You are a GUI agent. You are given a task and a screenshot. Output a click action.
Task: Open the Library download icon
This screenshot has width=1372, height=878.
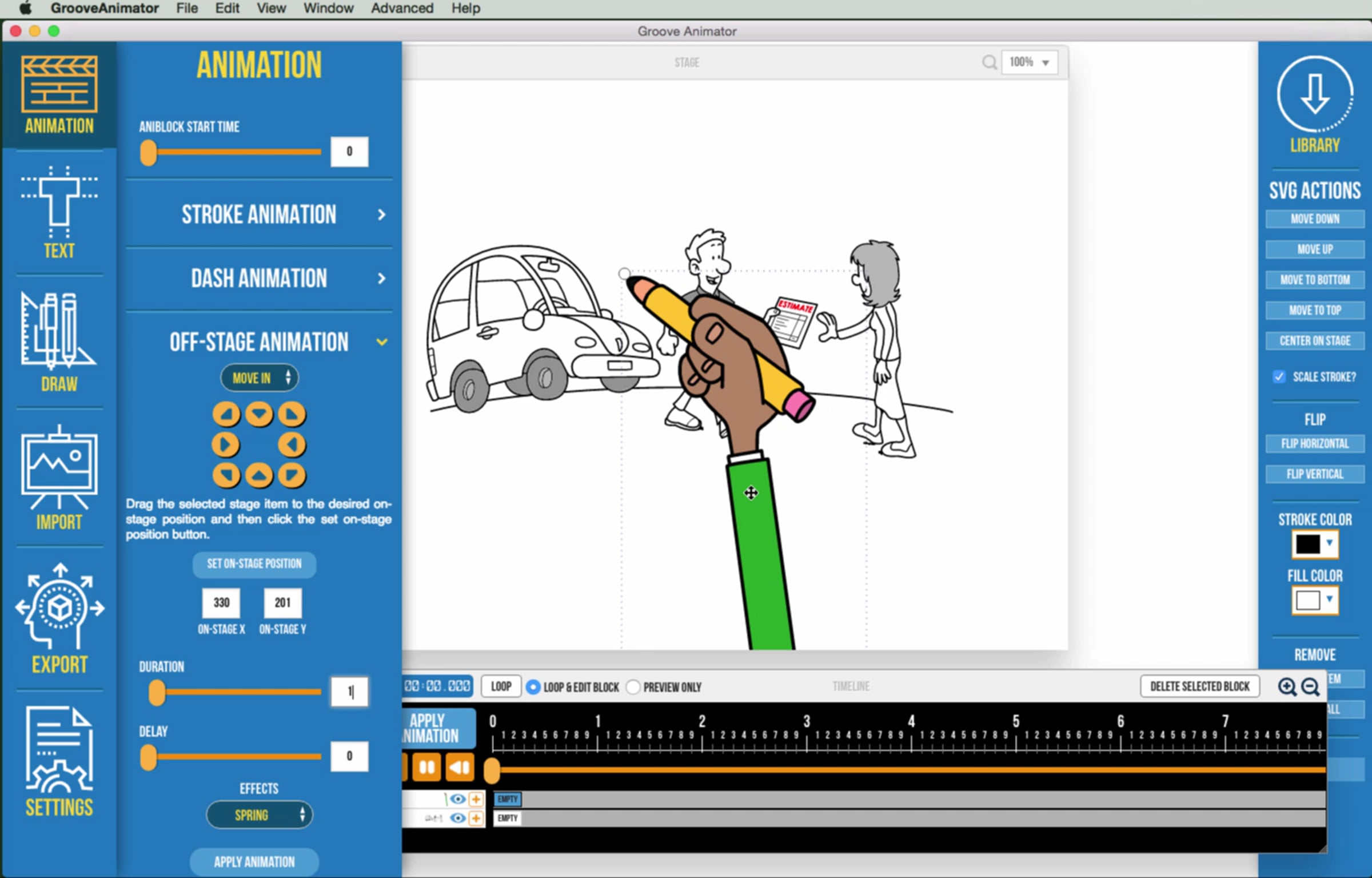click(1314, 95)
